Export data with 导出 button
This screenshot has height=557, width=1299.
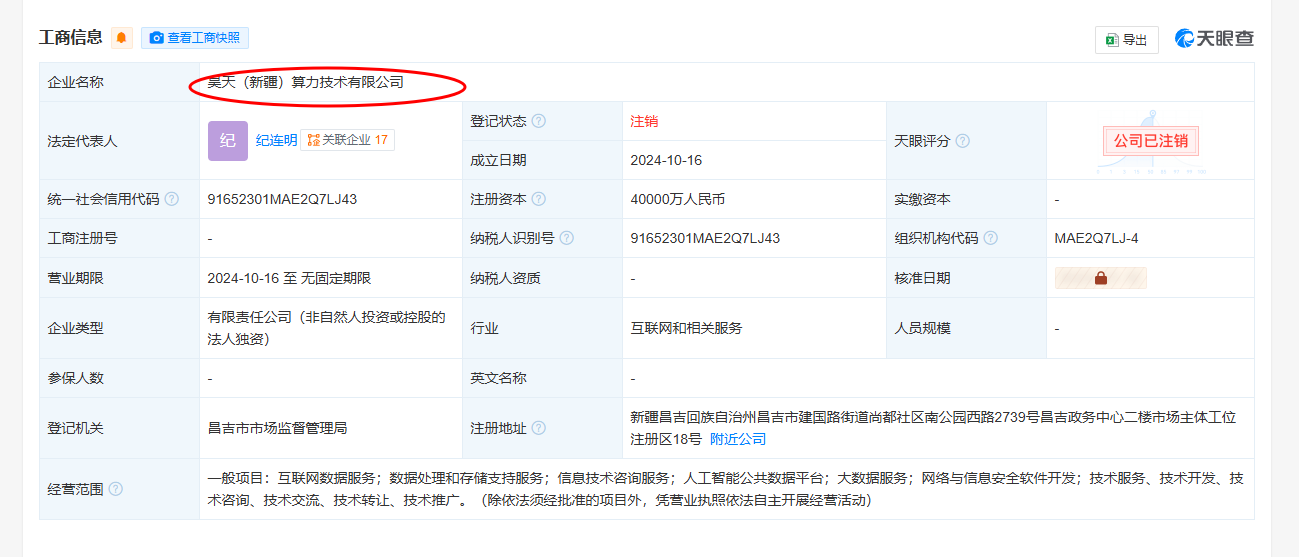coord(1127,40)
